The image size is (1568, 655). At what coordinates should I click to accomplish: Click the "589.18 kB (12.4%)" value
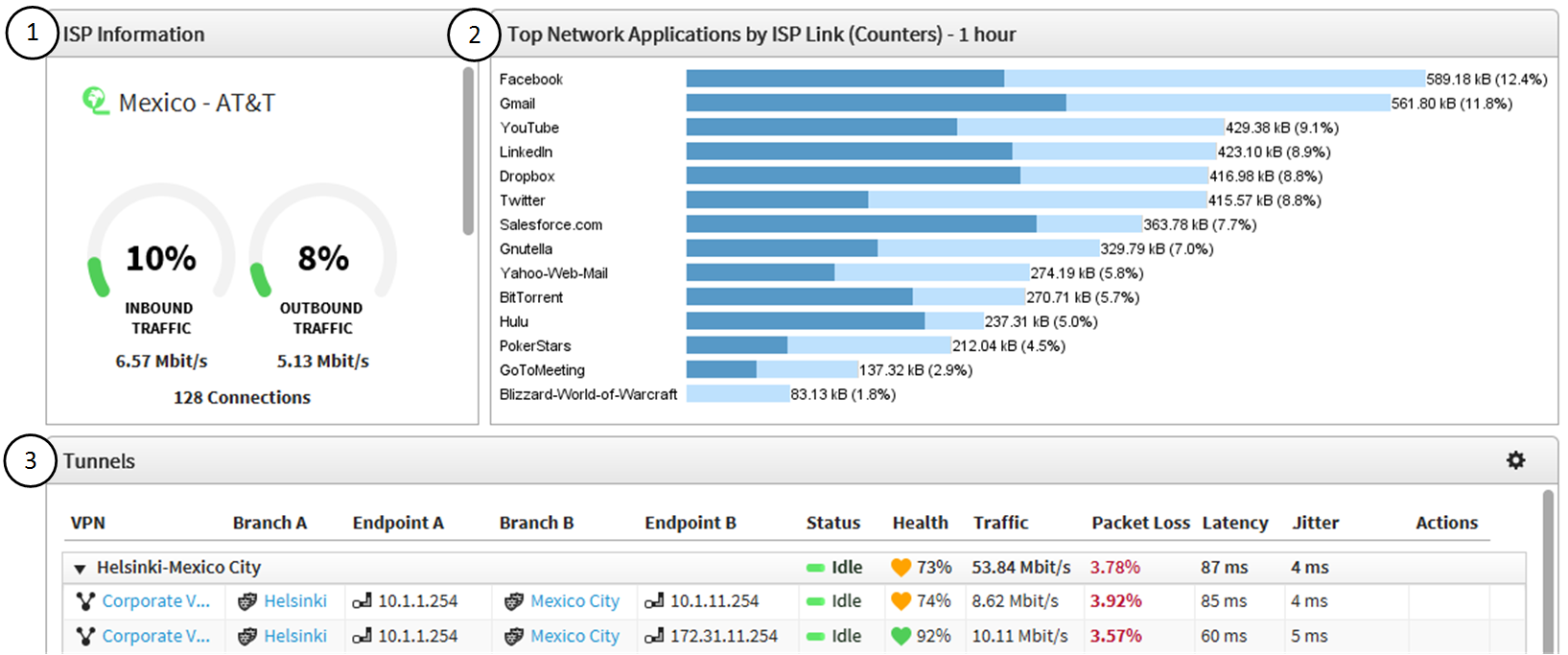(x=1486, y=79)
